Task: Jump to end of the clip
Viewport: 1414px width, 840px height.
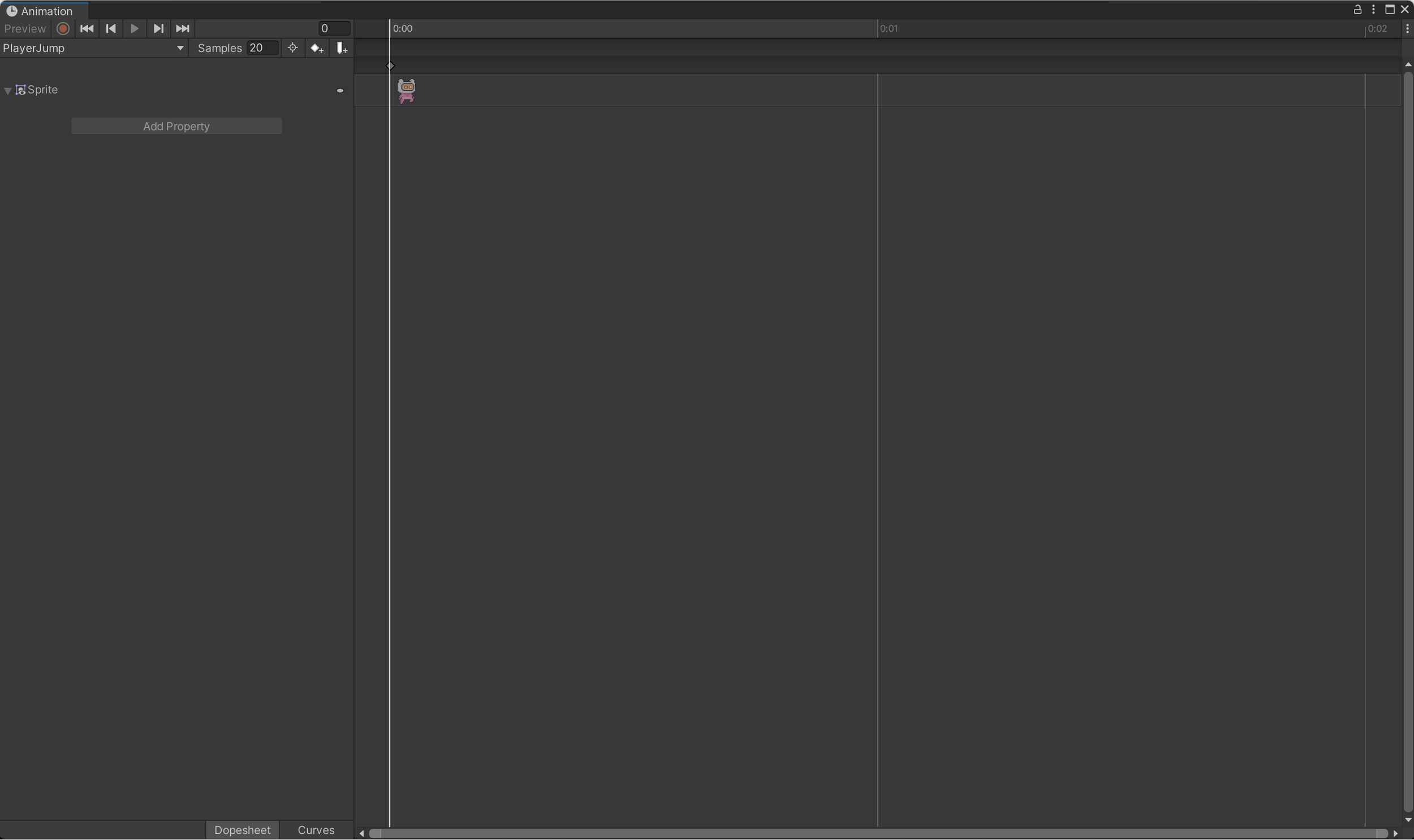Action: (182, 28)
